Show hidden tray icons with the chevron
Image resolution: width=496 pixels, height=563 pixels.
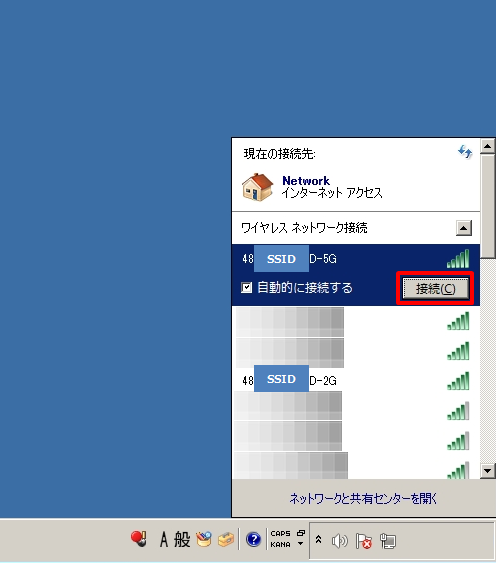click(318, 540)
